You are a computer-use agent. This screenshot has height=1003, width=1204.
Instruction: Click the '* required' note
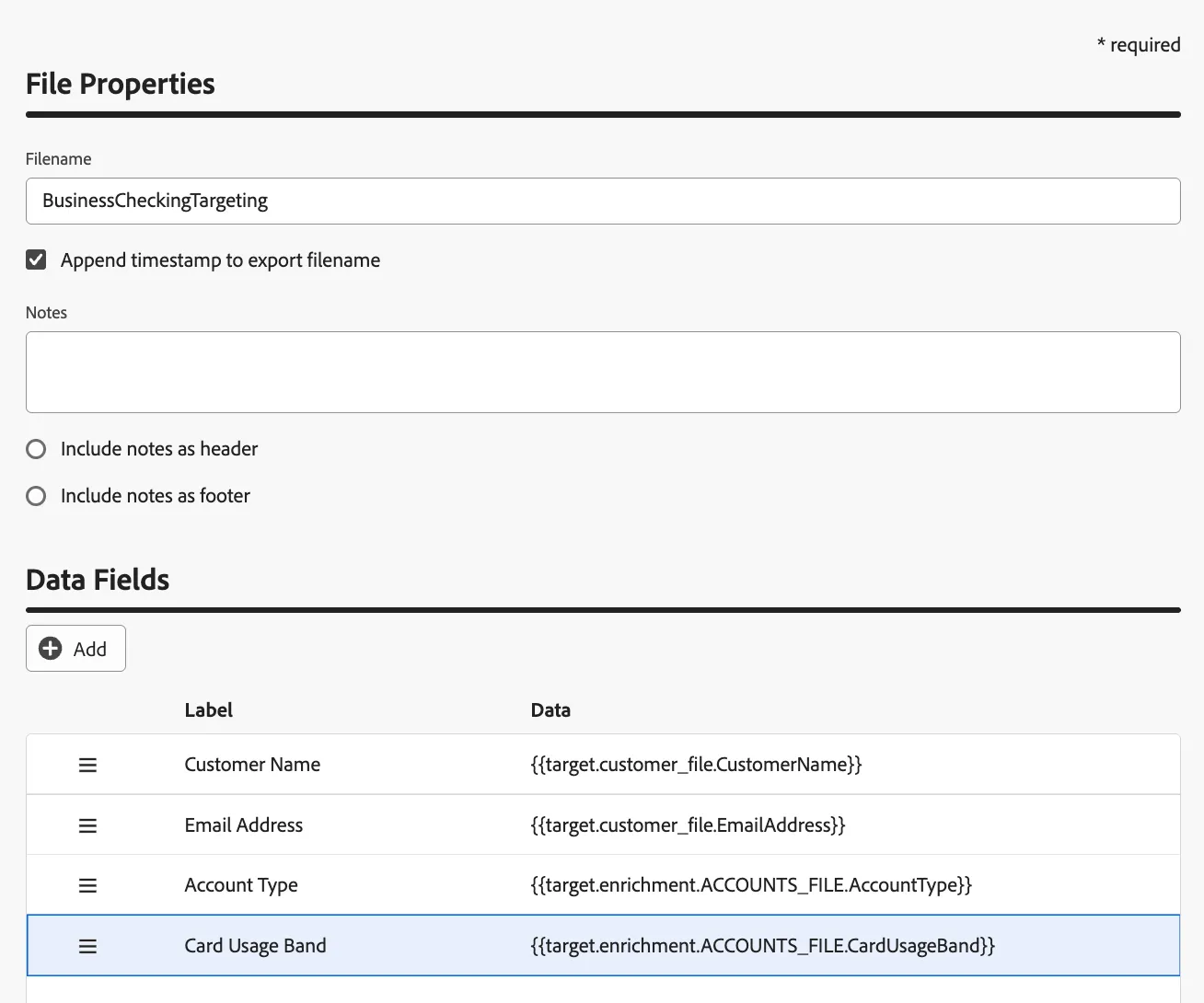click(1139, 45)
